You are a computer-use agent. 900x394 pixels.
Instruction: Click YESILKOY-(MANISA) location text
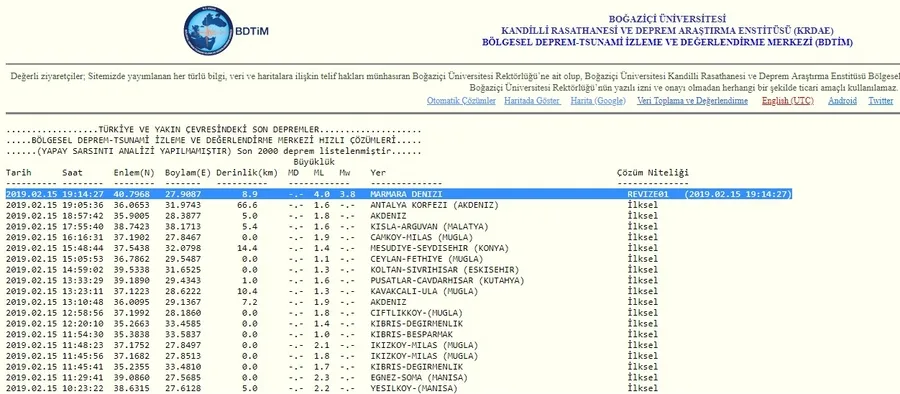click(414, 389)
